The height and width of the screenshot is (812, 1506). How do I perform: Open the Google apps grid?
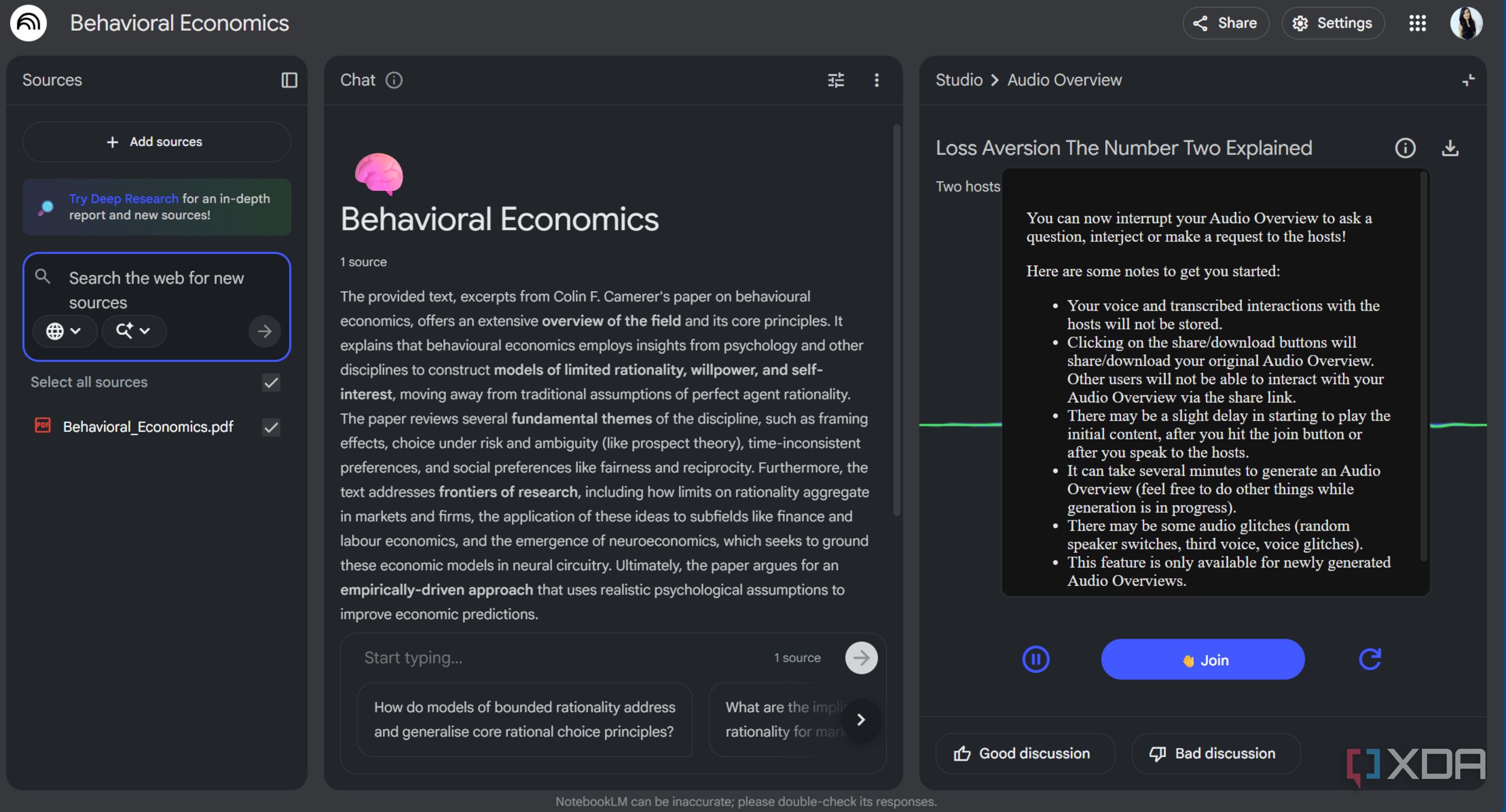coord(1417,23)
